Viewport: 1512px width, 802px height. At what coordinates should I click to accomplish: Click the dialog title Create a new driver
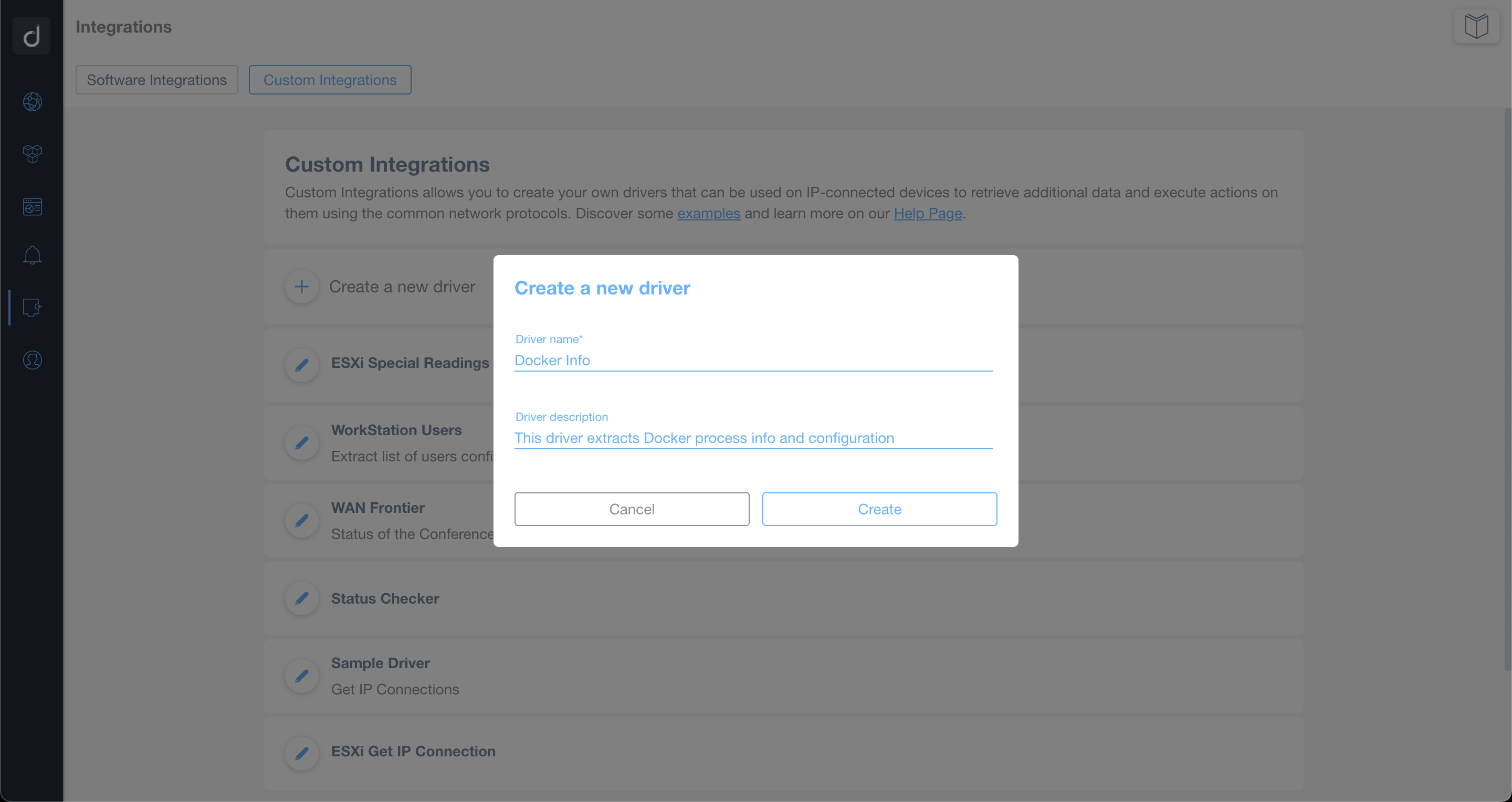602,288
